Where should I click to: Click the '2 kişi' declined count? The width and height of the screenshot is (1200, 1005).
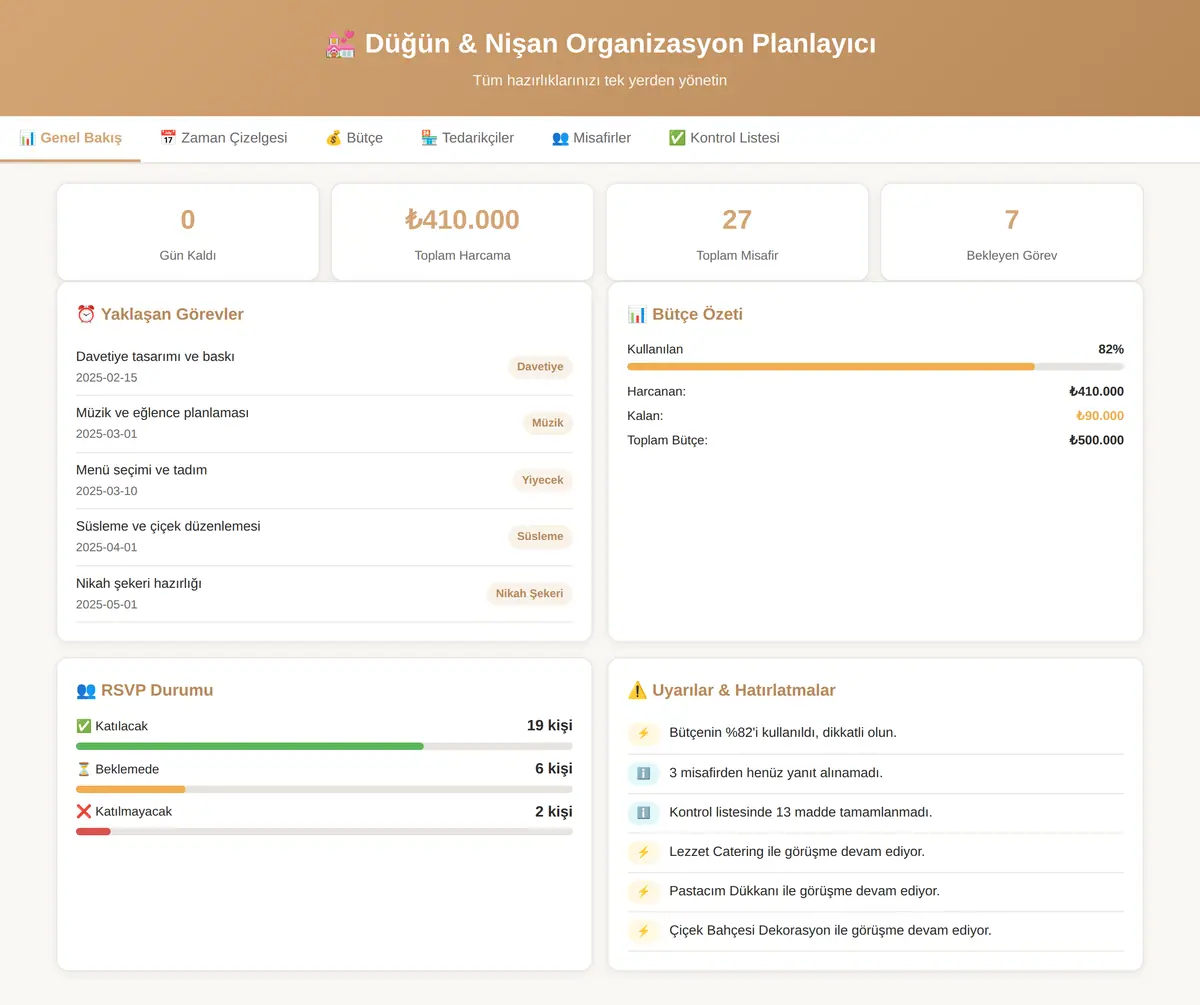[554, 811]
